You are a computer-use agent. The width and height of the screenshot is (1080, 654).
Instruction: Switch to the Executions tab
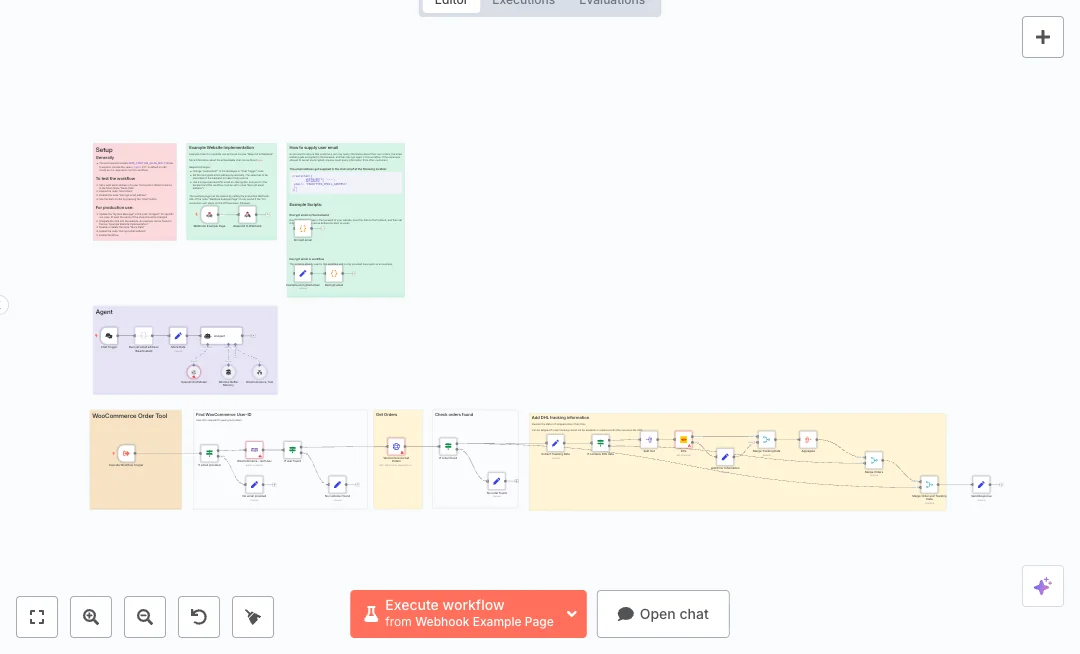pos(523,2)
